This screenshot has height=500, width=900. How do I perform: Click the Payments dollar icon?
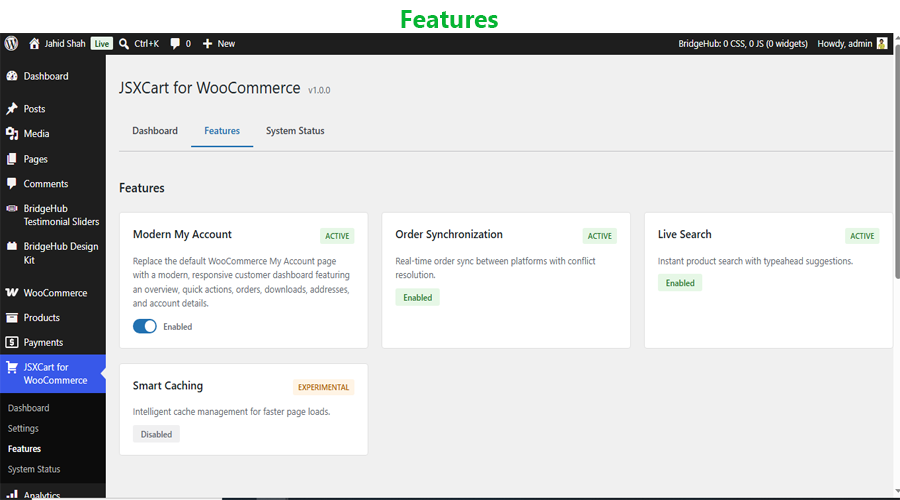11,342
